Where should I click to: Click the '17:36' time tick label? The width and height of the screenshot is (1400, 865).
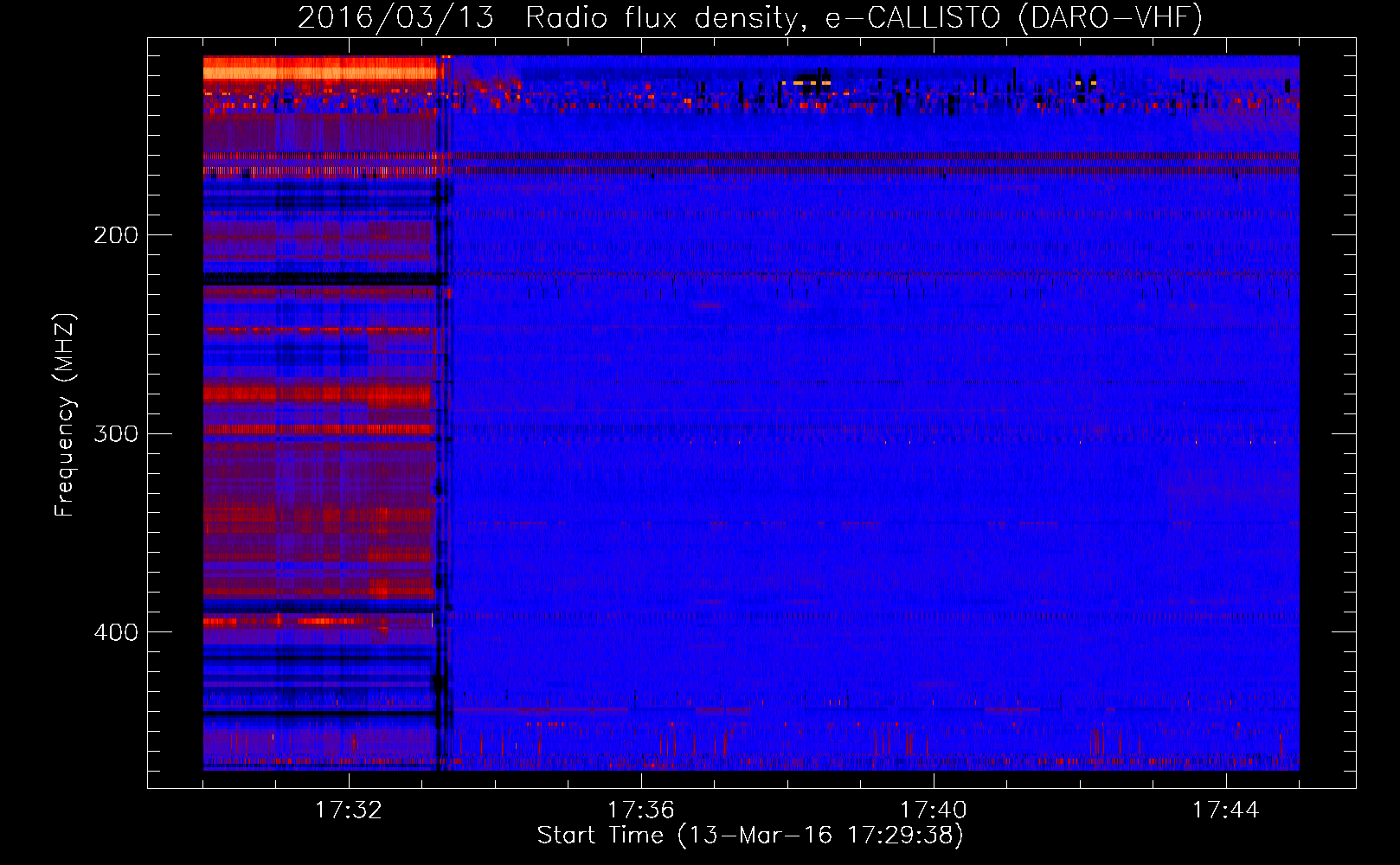pos(640,811)
